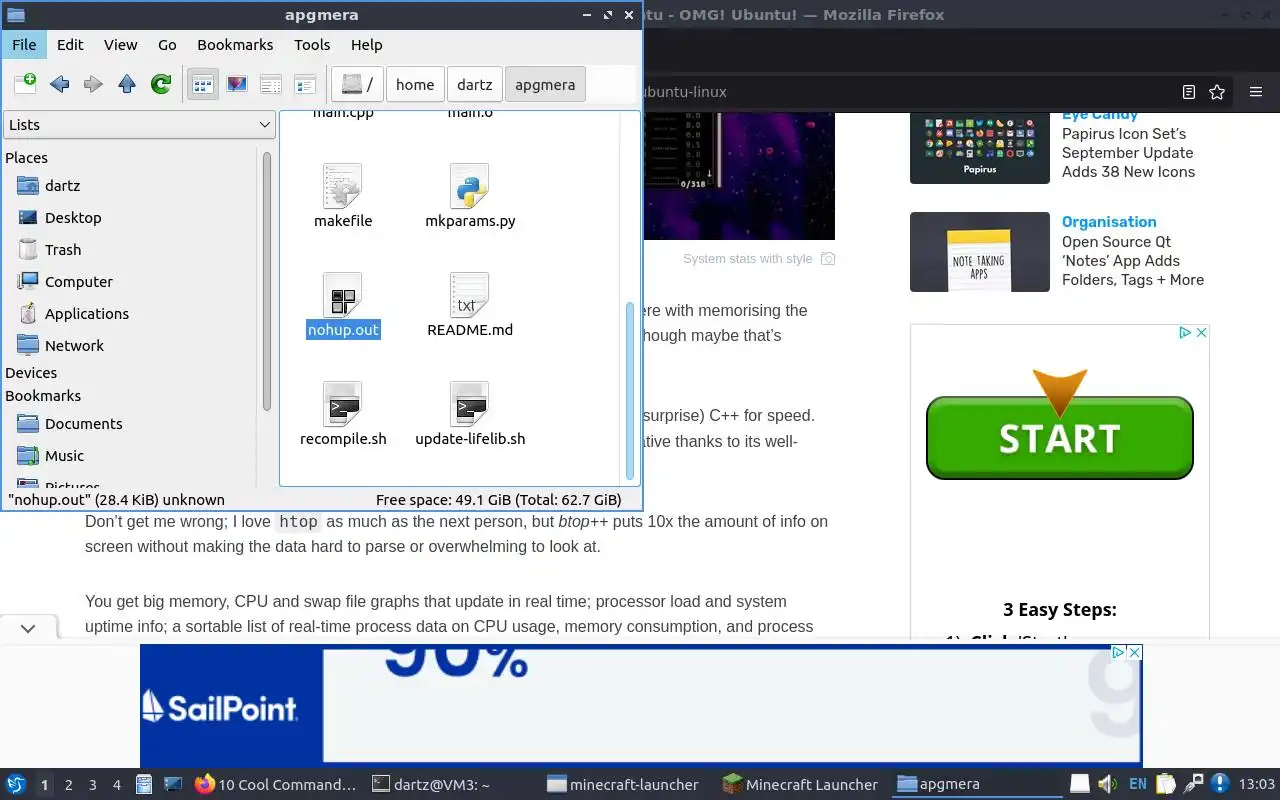The width and height of the screenshot is (1280, 800).
Task: Reload the current folder
Action: pyautogui.click(x=161, y=84)
